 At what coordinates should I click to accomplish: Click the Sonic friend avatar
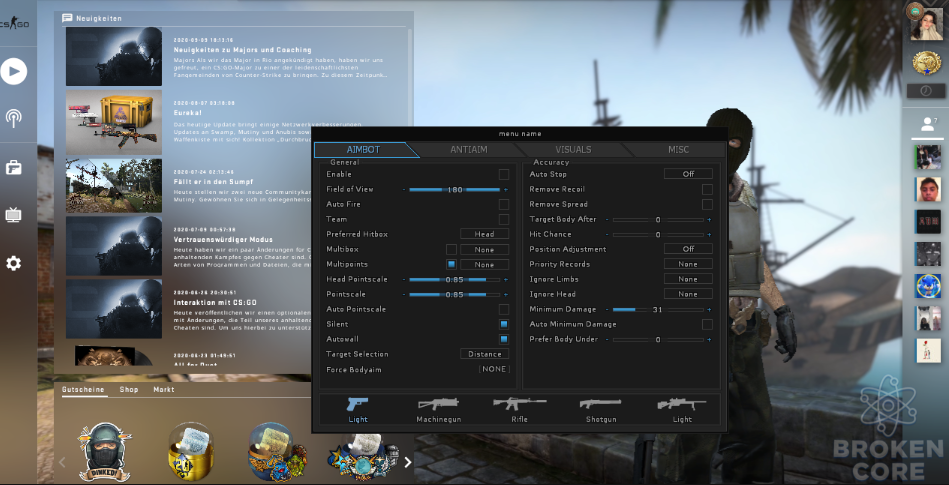click(x=928, y=286)
